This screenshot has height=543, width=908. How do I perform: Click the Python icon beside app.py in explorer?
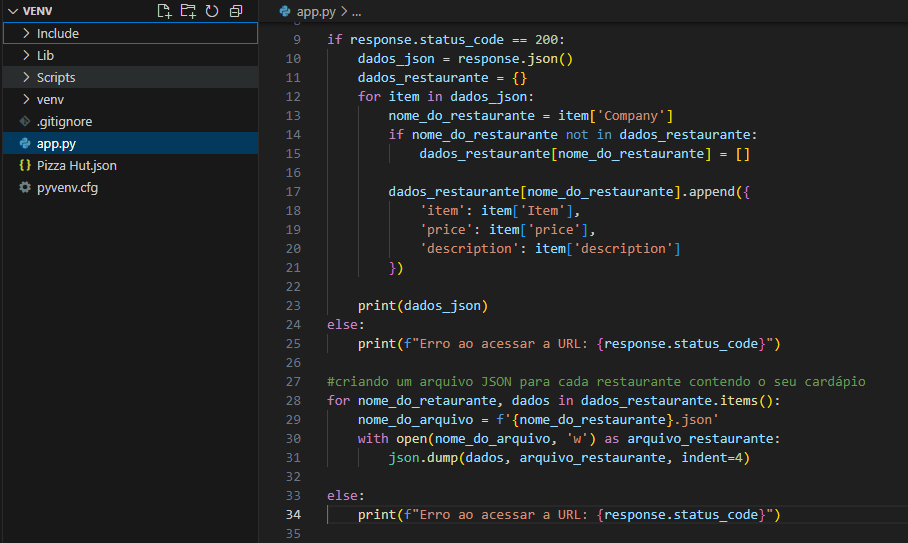coord(25,143)
